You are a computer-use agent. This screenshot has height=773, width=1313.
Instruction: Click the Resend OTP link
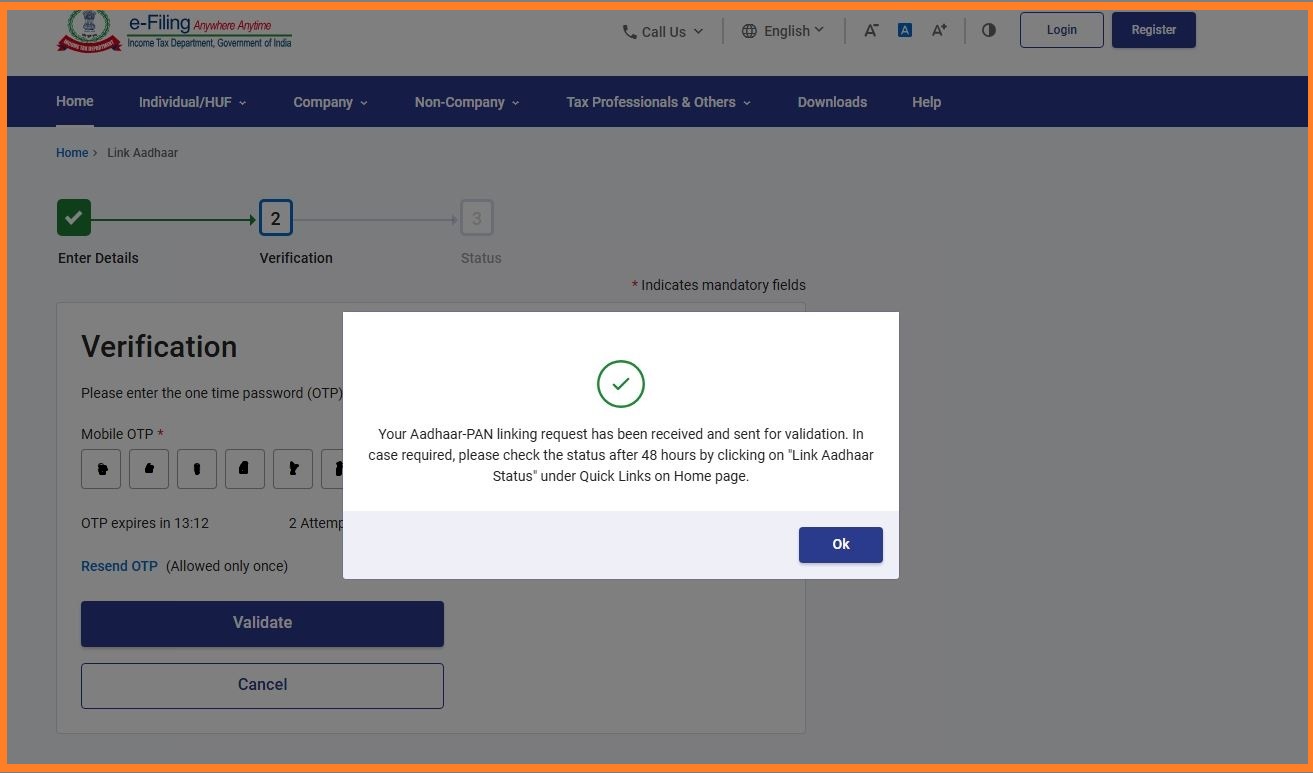119,566
